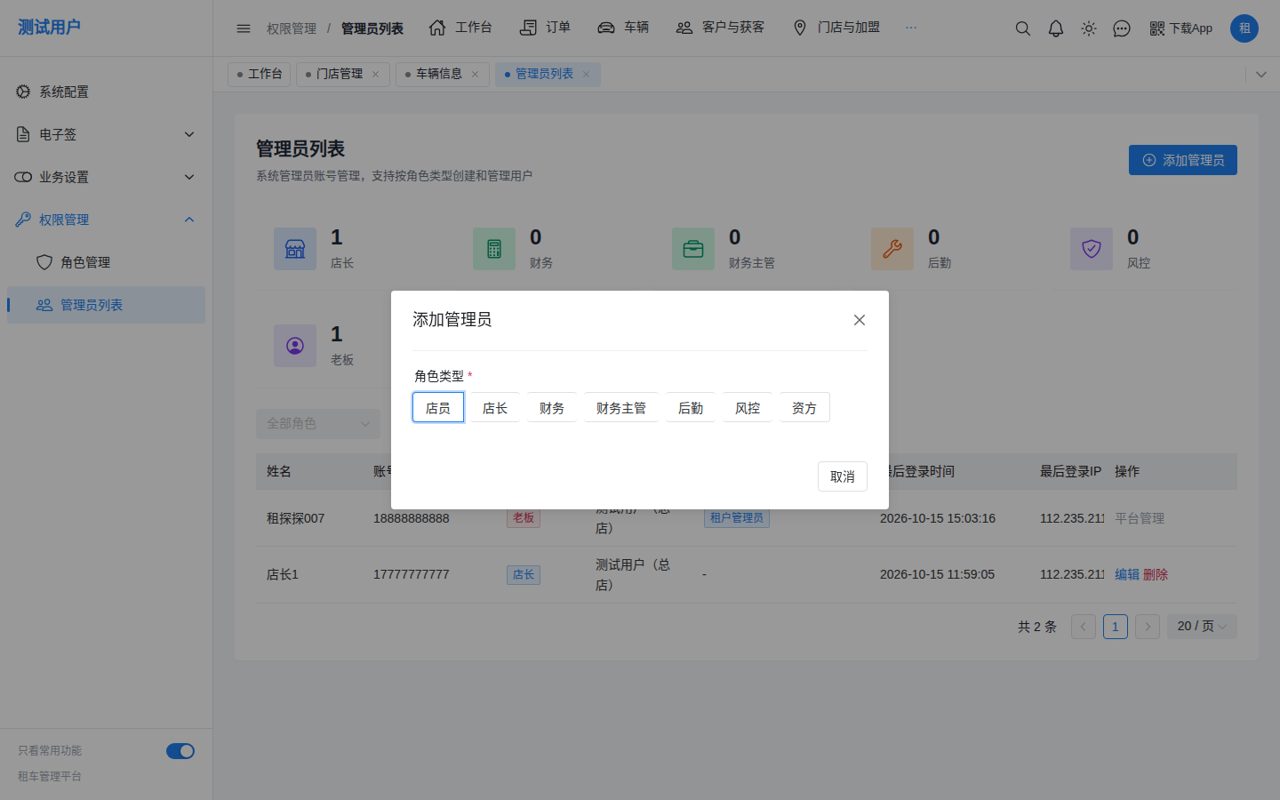The height and width of the screenshot is (800, 1280).
Task: Switch to 工作台 page tab
Action: click(x=260, y=74)
